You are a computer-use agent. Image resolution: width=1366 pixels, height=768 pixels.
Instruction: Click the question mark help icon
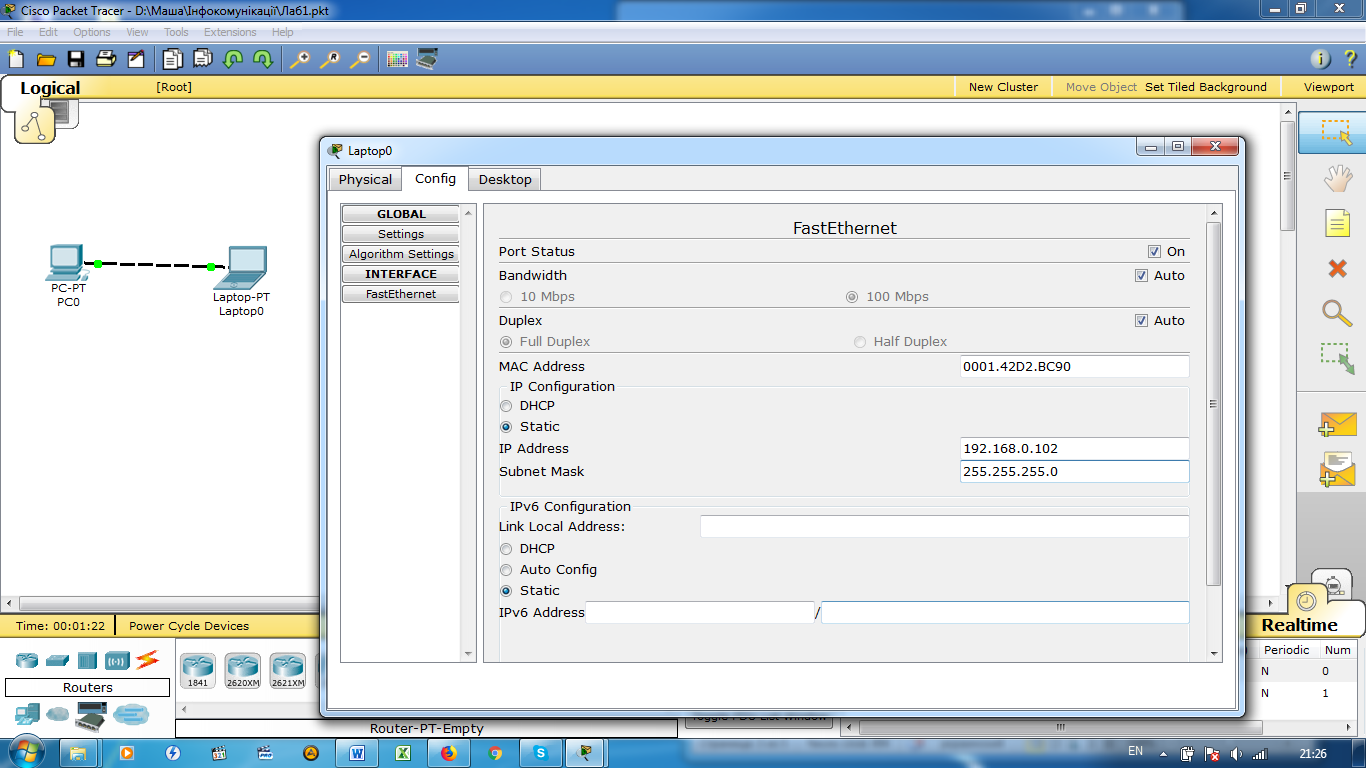[x=1350, y=59]
